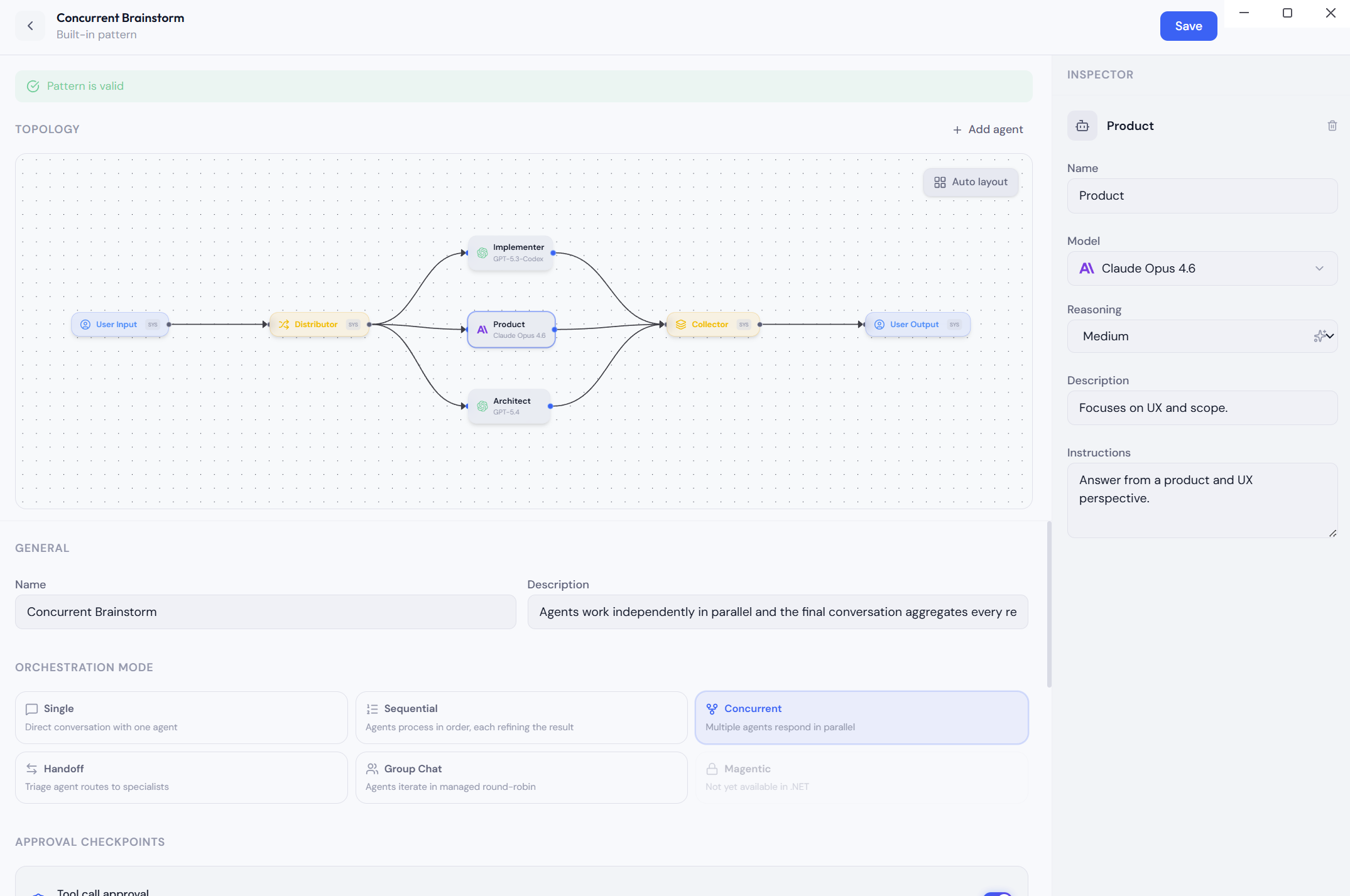Image resolution: width=1350 pixels, height=896 pixels.
Task: Click 'GPT-5.3-Codex' label under Implementer
Action: 518,259
